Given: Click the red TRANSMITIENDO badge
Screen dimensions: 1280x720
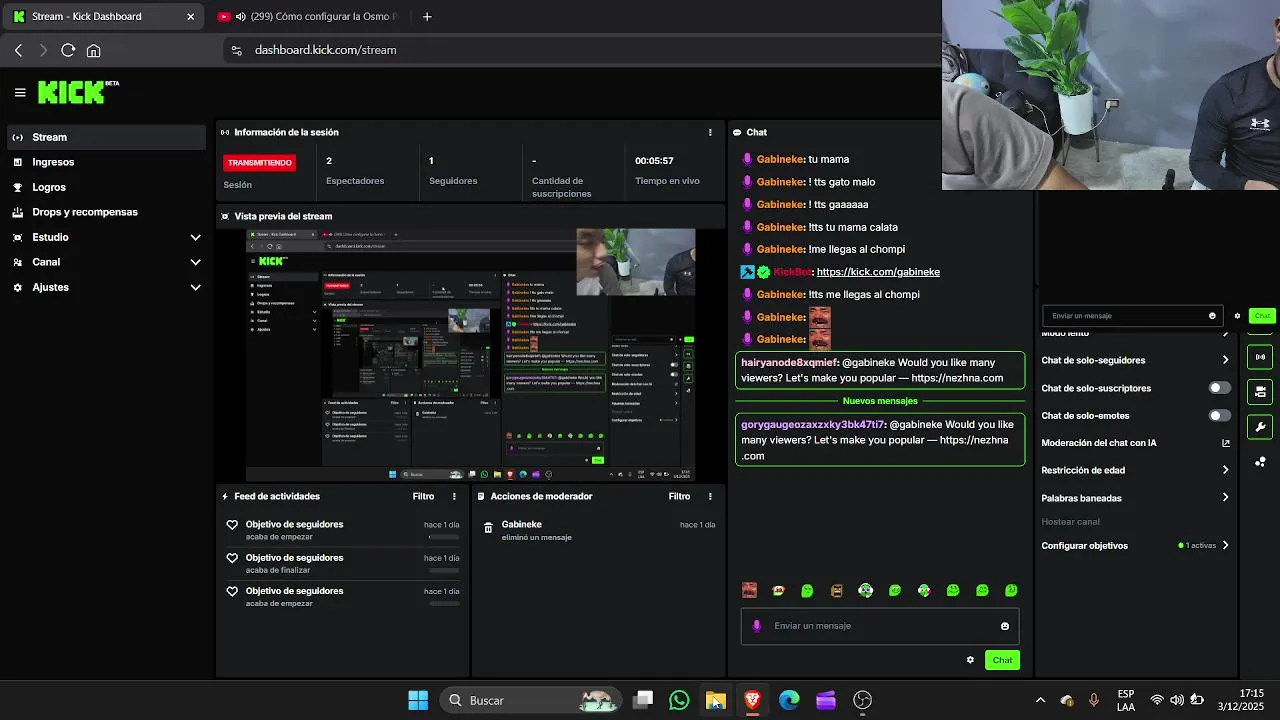Looking at the screenshot, I should point(260,162).
